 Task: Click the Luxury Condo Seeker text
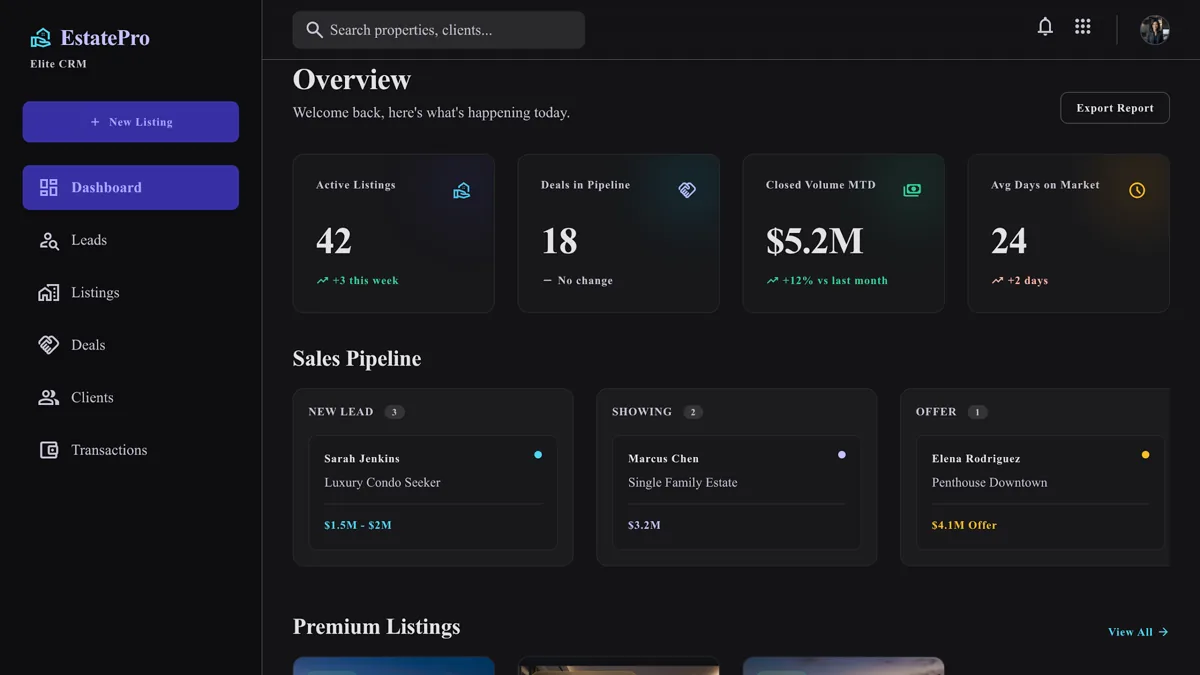pos(382,483)
